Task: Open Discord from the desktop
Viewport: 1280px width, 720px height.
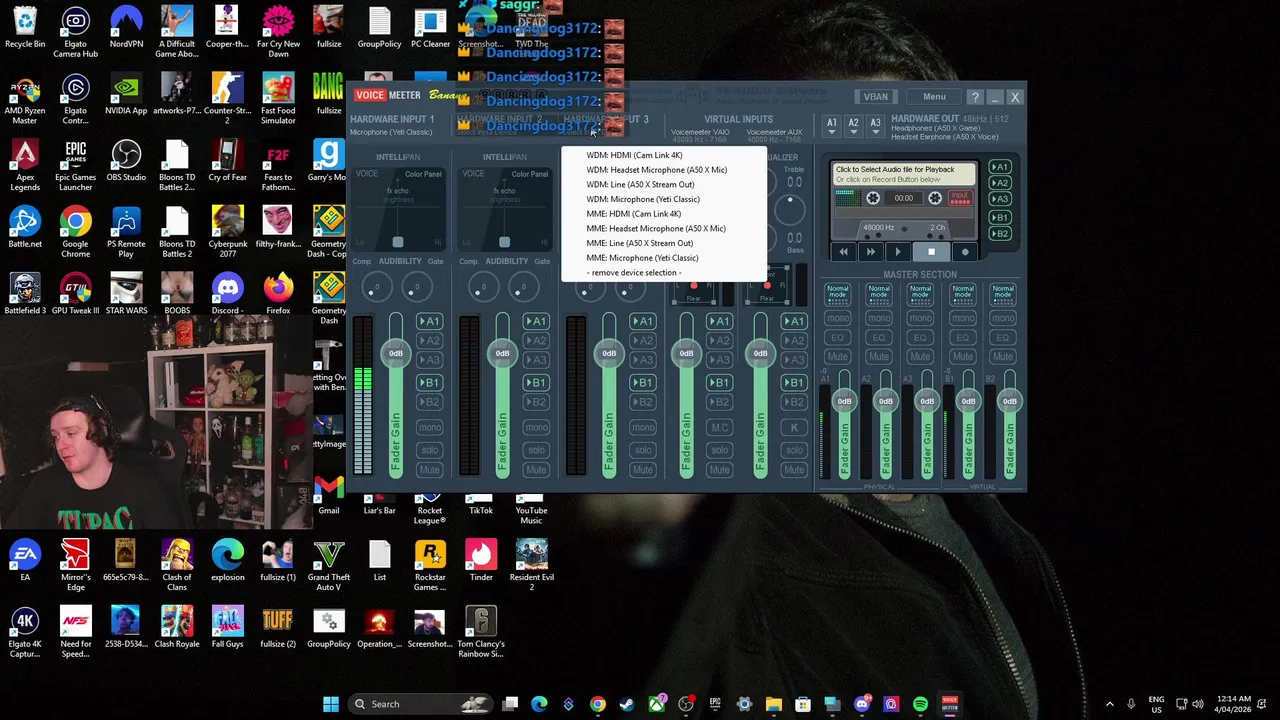Action: pos(227,295)
